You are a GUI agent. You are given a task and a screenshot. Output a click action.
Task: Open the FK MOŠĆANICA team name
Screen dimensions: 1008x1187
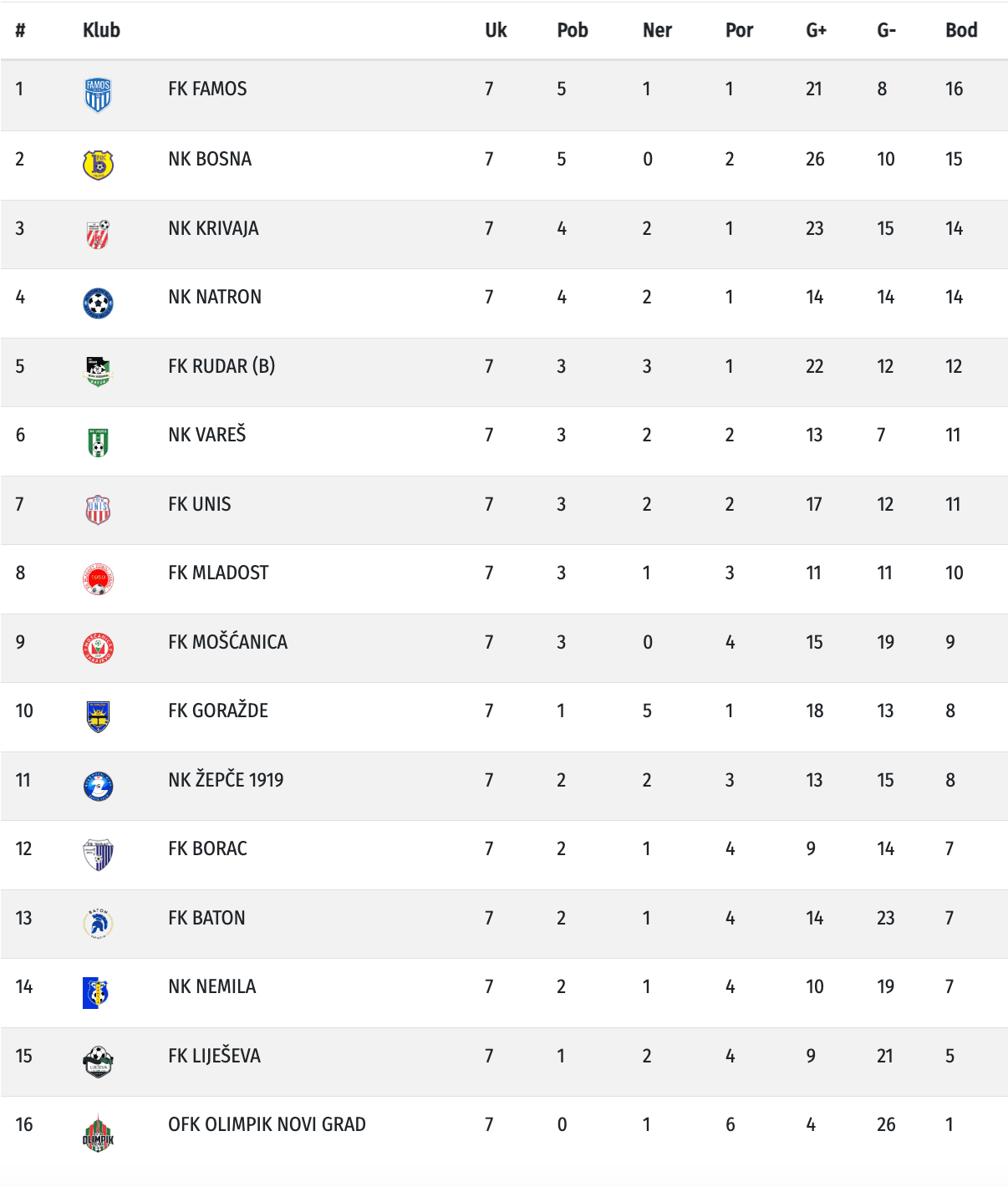point(227,642)
